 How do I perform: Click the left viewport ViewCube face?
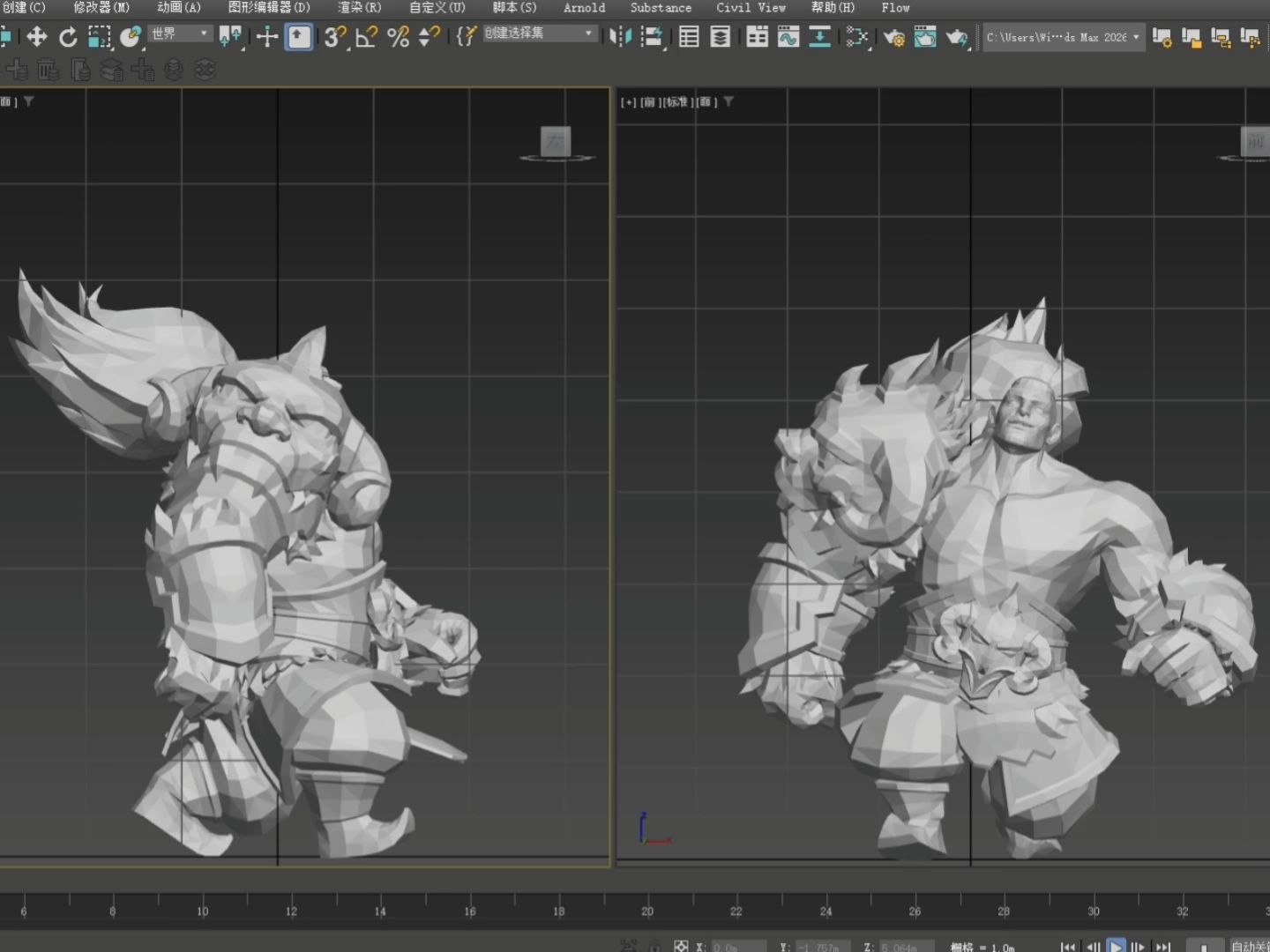556,141
